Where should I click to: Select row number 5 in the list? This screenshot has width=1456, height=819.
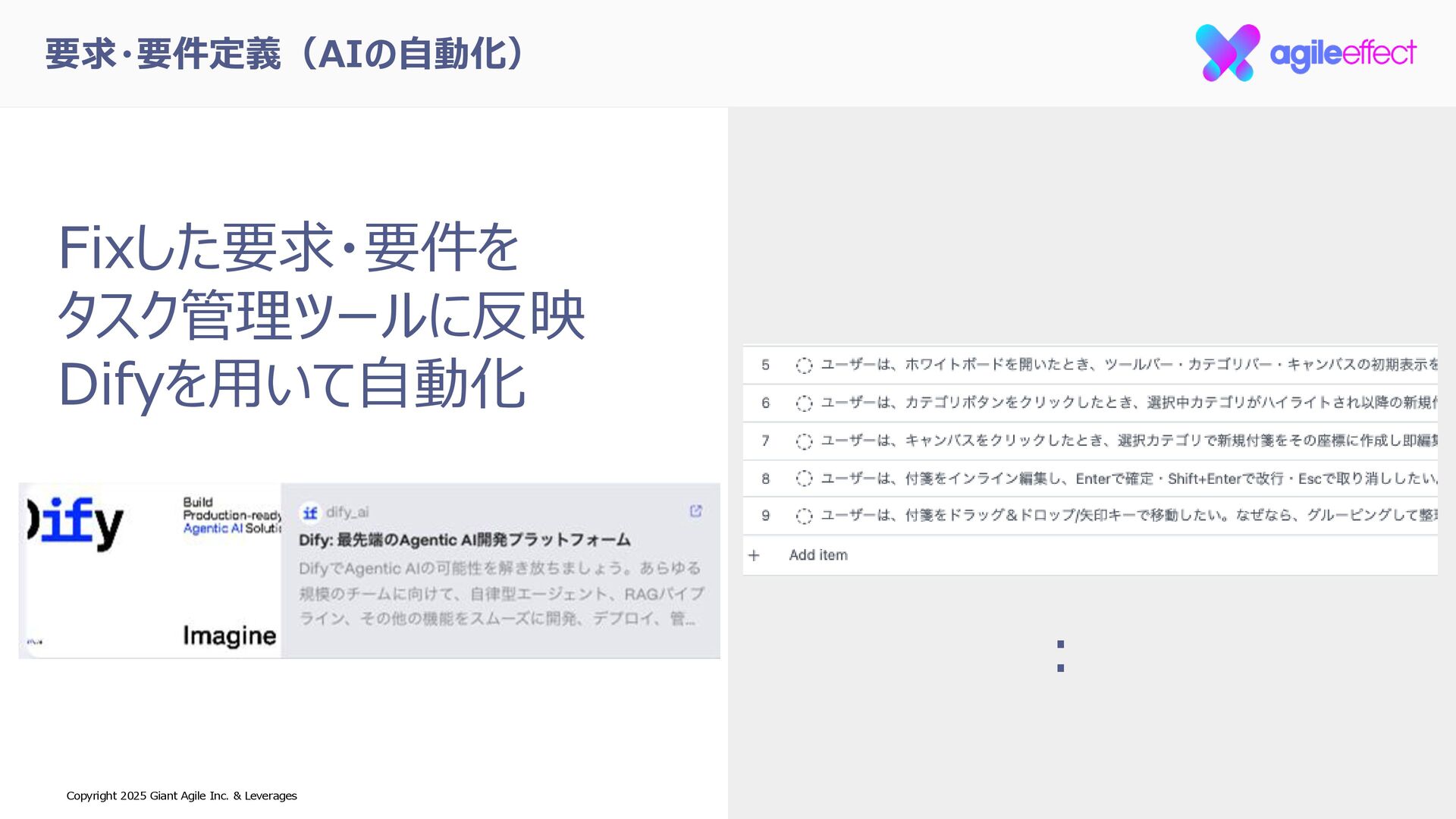765,366
